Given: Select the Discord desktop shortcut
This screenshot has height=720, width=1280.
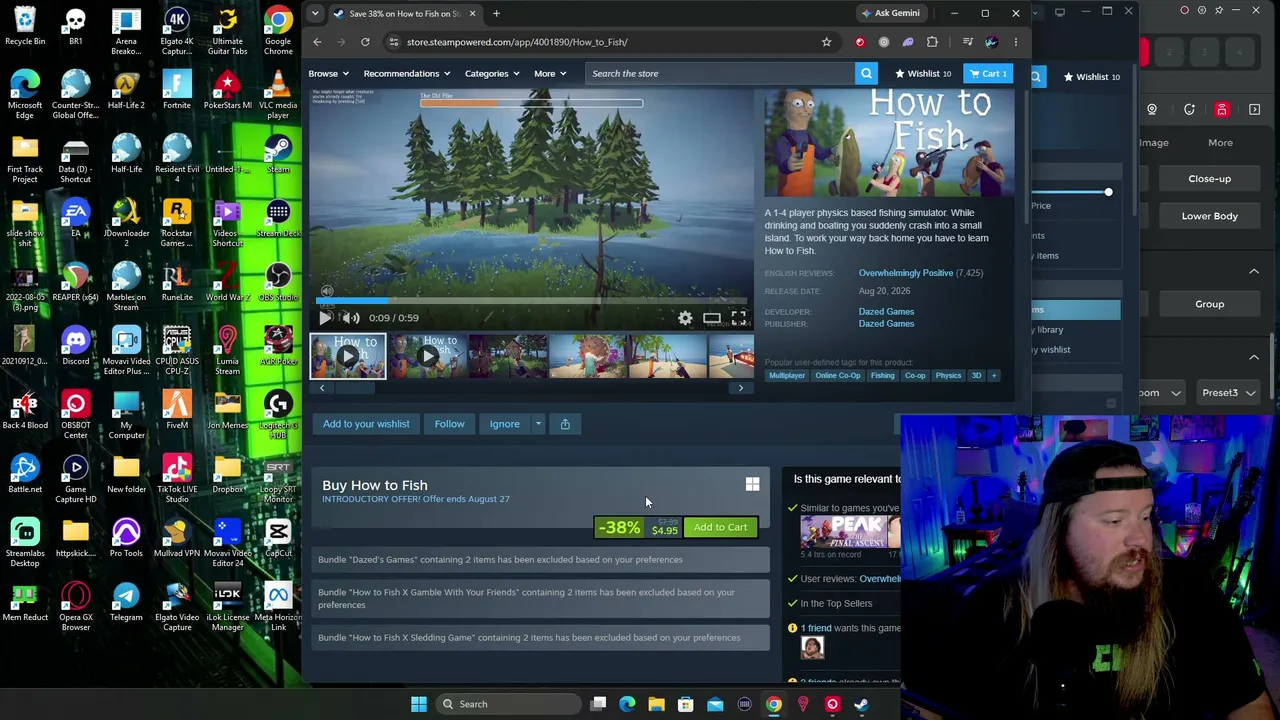Looking at the screenshot, I should tap(76, 347).
